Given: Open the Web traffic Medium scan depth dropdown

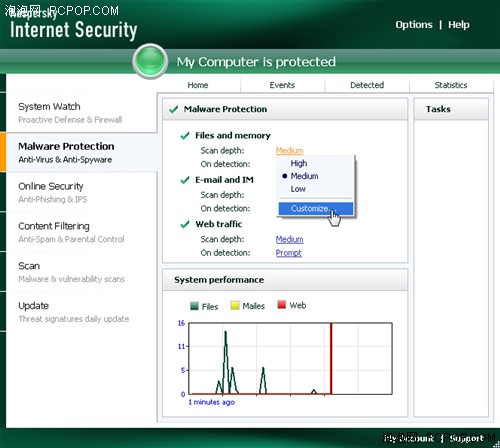Looking at the screenshot, I should 289,239.
